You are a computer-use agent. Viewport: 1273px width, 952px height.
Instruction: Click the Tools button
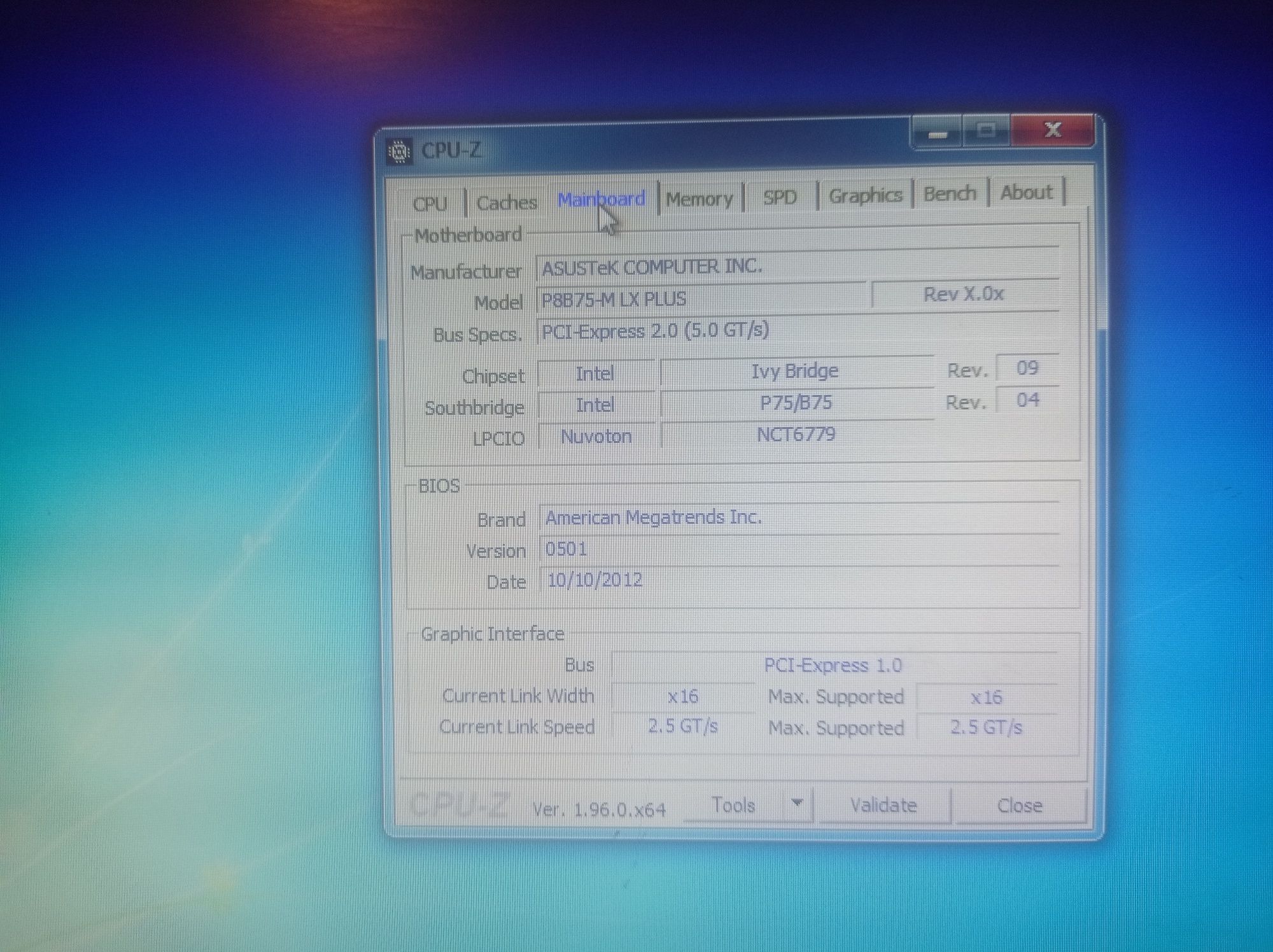click(x=733, y=806)
